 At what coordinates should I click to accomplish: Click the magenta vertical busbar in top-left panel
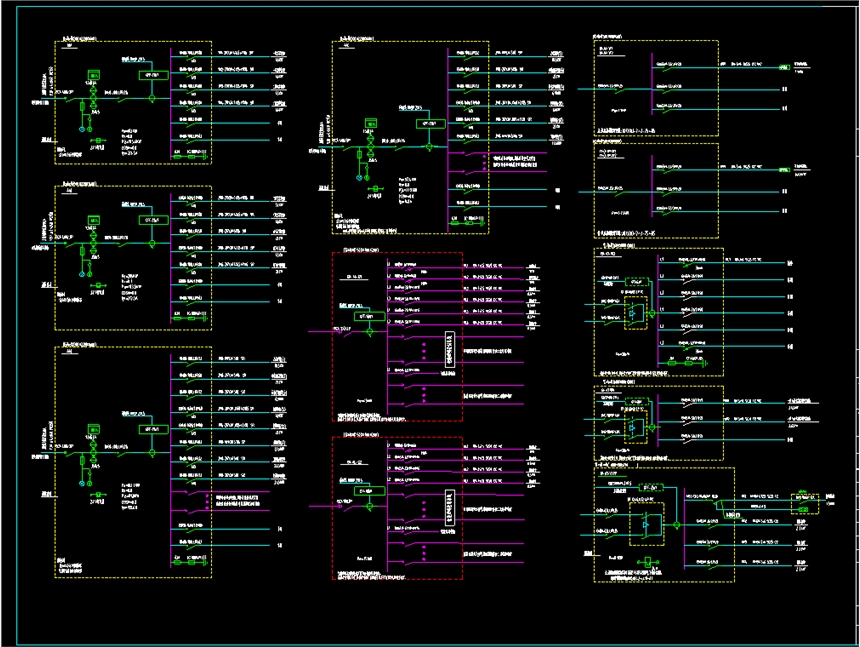click(172, 100)
